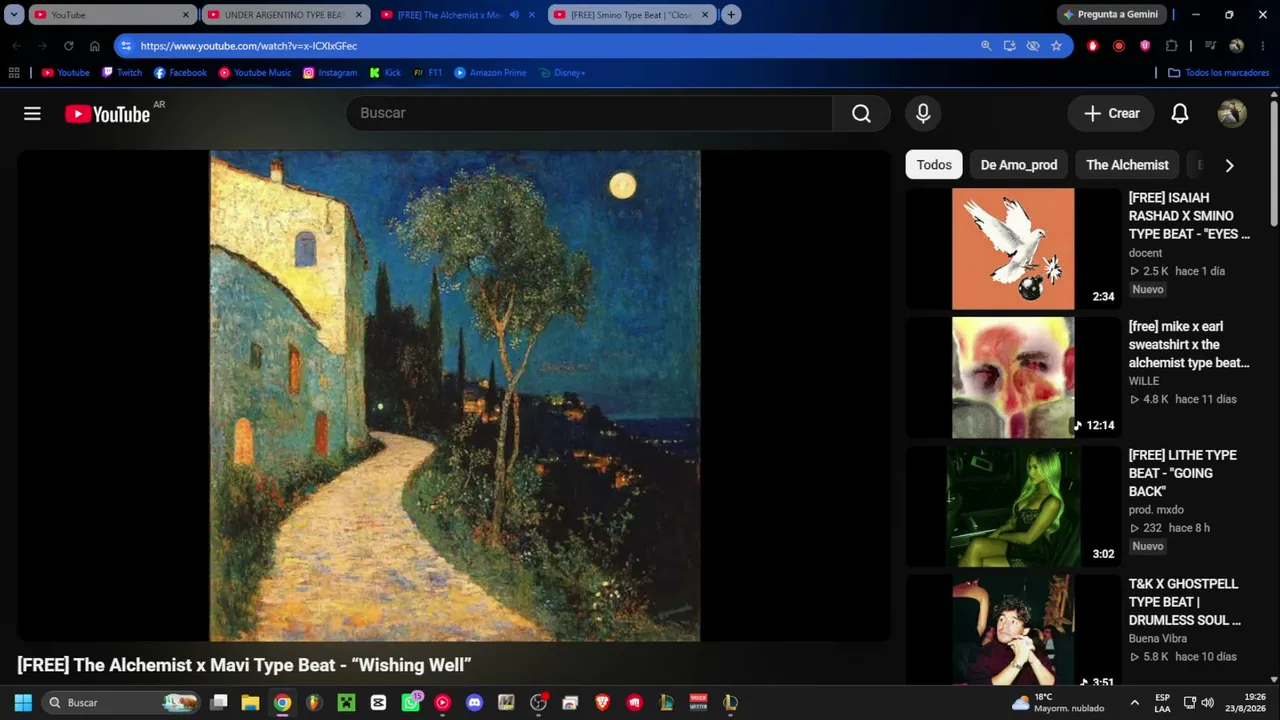Click the install app icon in address bar

[x=1010, y=46]
